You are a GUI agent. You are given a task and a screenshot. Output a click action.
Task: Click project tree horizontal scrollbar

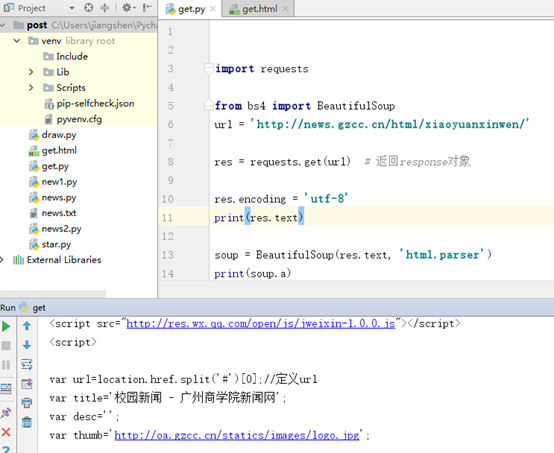(x=53, y=294)
